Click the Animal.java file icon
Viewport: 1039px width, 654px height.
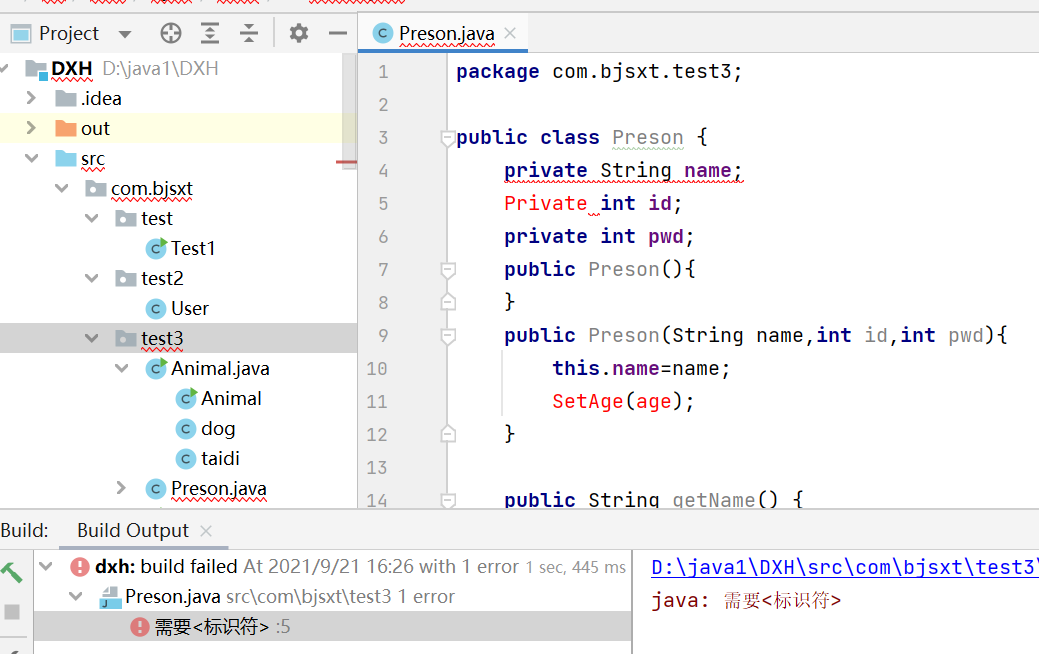click(156, 368)
